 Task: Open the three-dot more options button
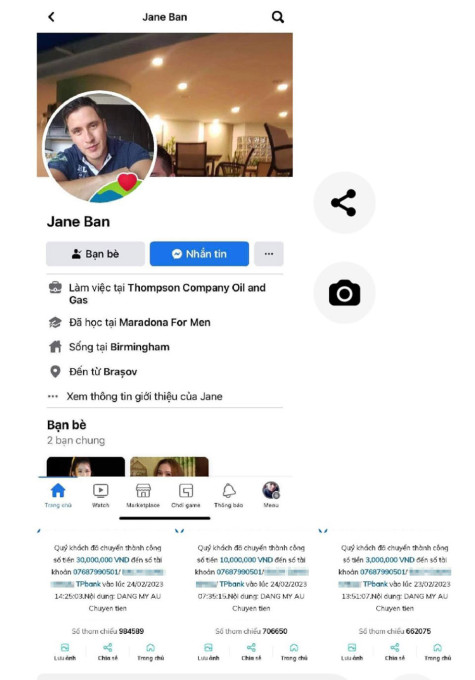pyautogui.click(x=269, y=254)
